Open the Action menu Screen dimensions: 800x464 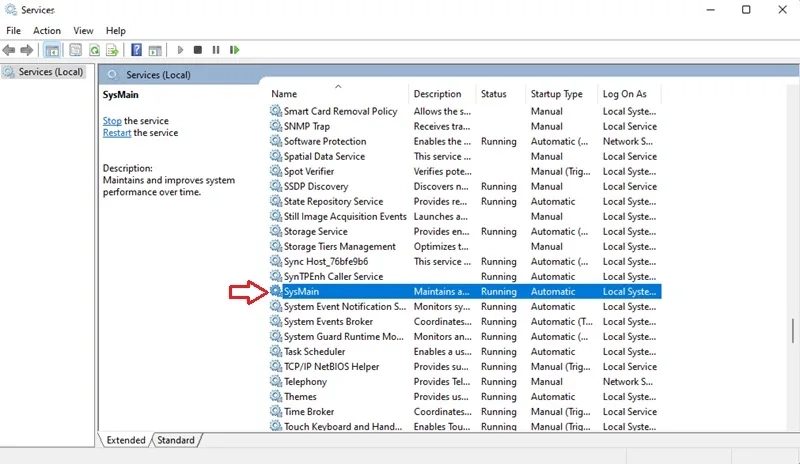(47, 31)
